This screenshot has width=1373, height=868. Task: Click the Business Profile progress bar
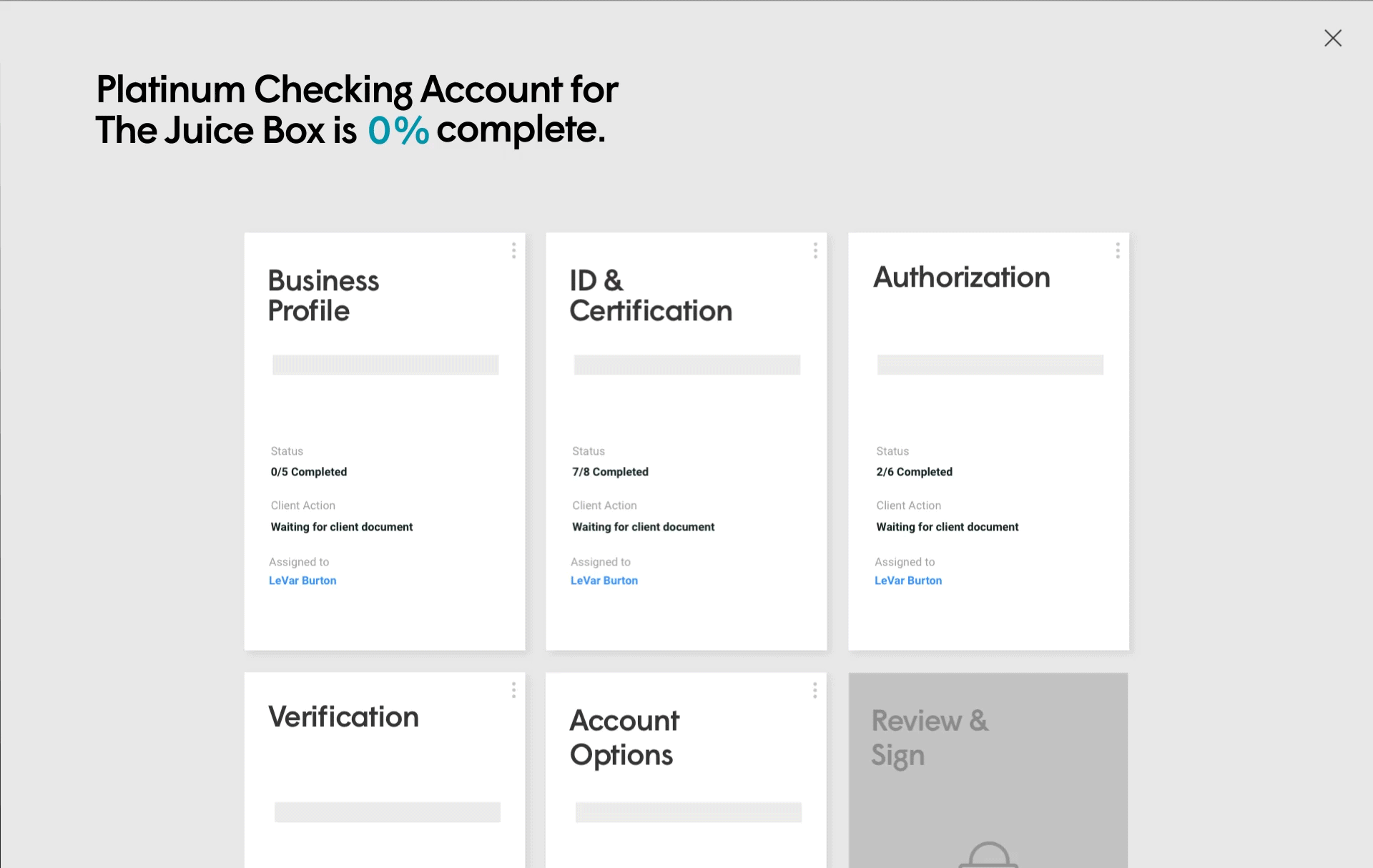point(385,365)
